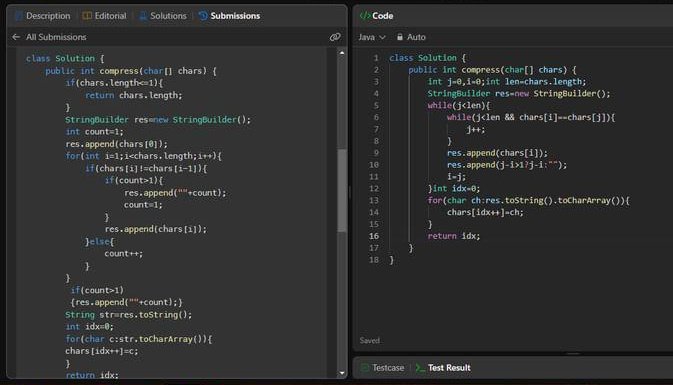Click the Saved status text
This screenshot has height=385, width=673.
(370, 341)
